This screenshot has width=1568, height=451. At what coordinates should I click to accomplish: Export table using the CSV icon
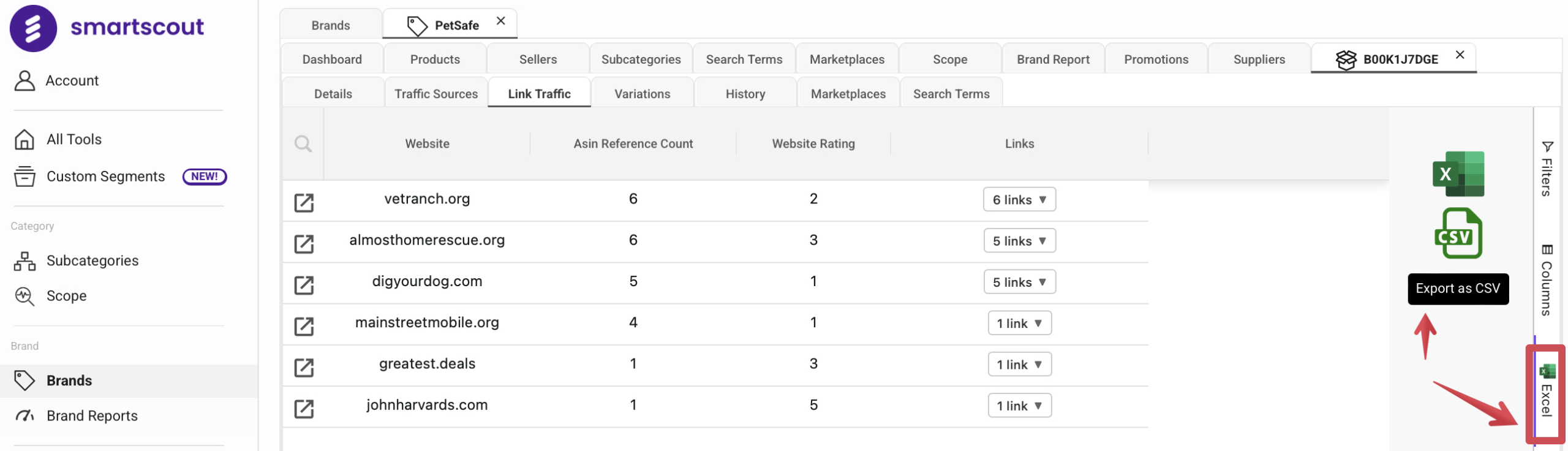1458,233
